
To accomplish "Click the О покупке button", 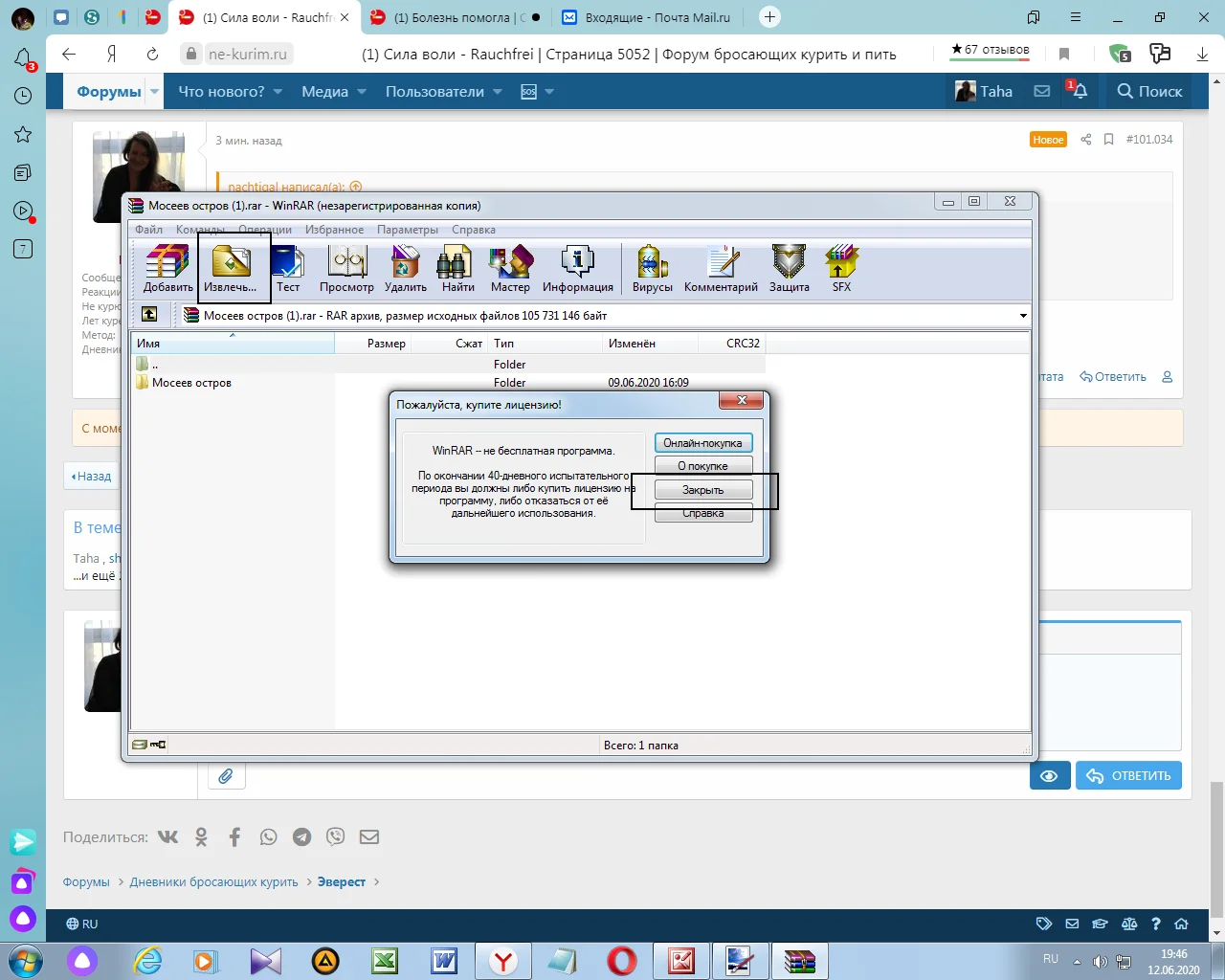I will click(x=703, y=466).
